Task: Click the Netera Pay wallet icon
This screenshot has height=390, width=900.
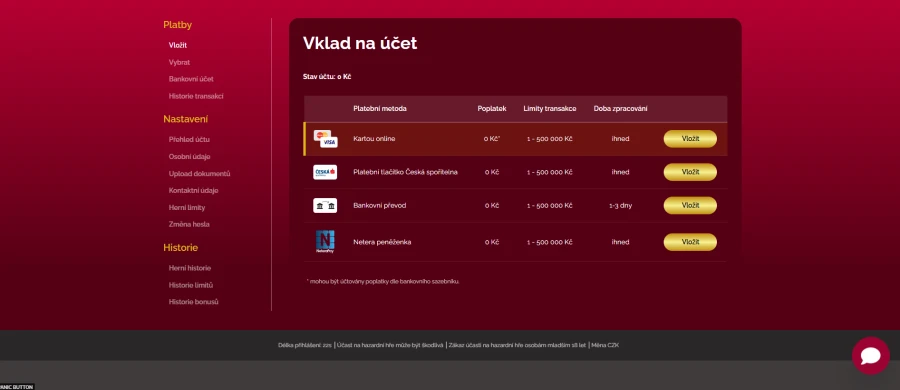Action: tap(325, 242)
